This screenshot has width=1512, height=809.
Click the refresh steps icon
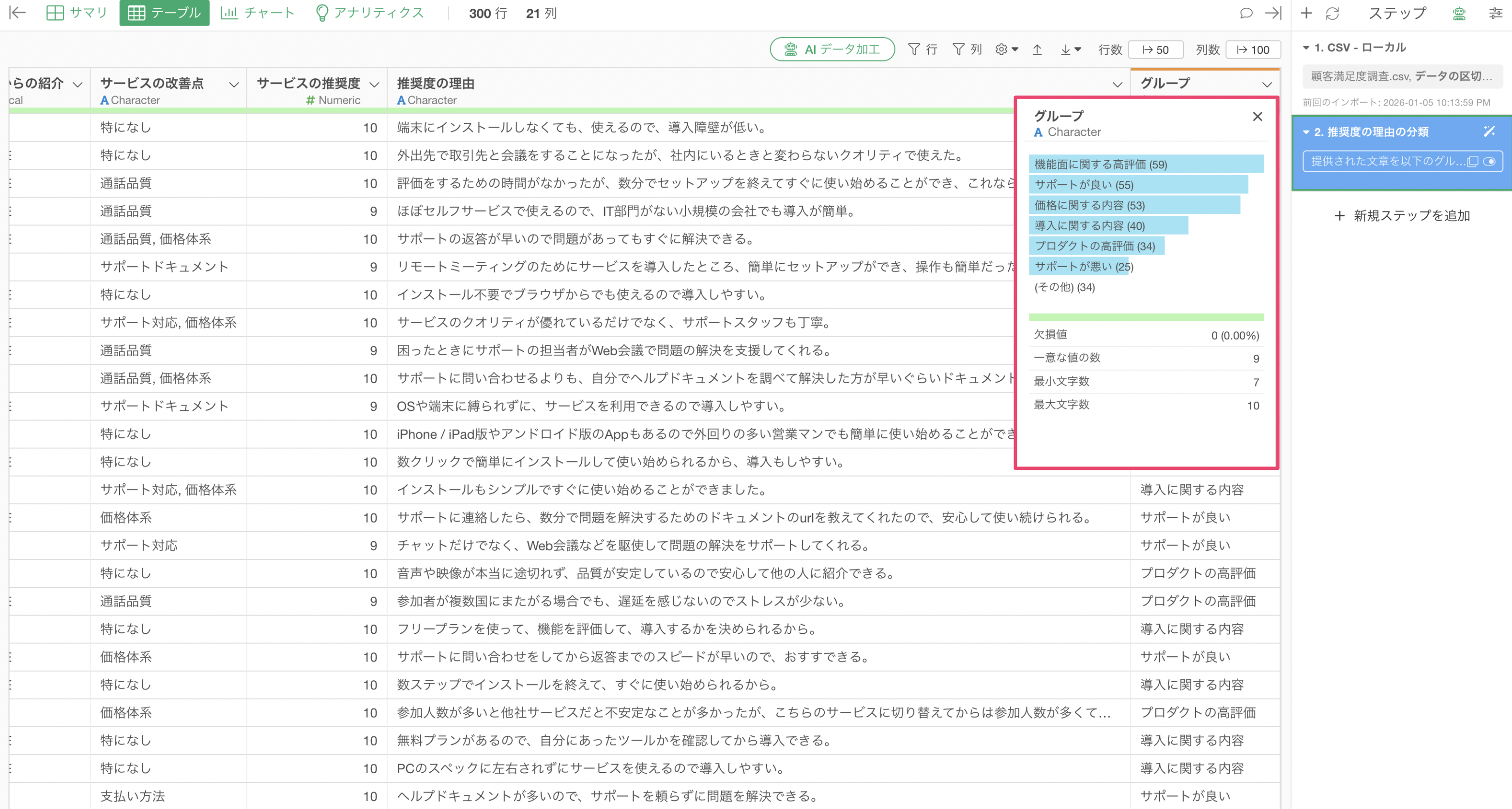[x=1332, y=13]
